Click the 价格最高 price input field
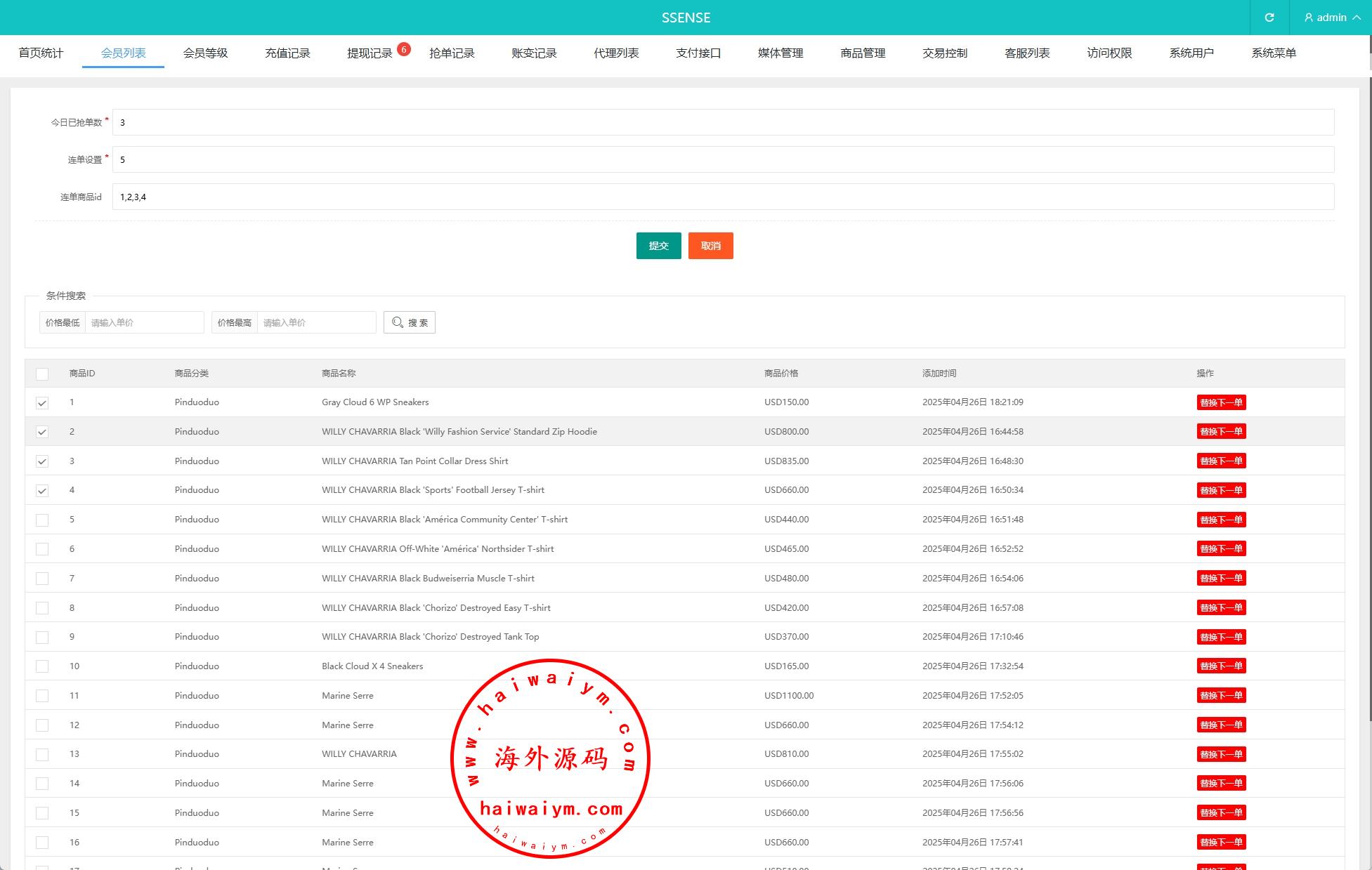 (316, 322)
